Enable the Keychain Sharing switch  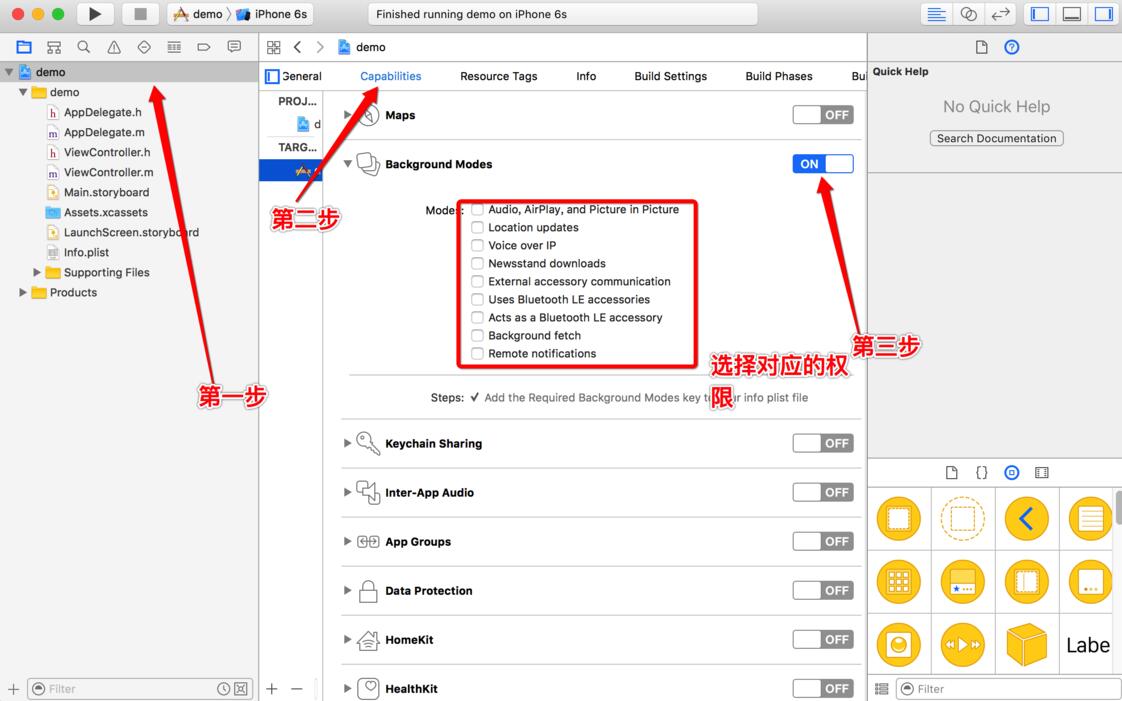tap(823, 443)
